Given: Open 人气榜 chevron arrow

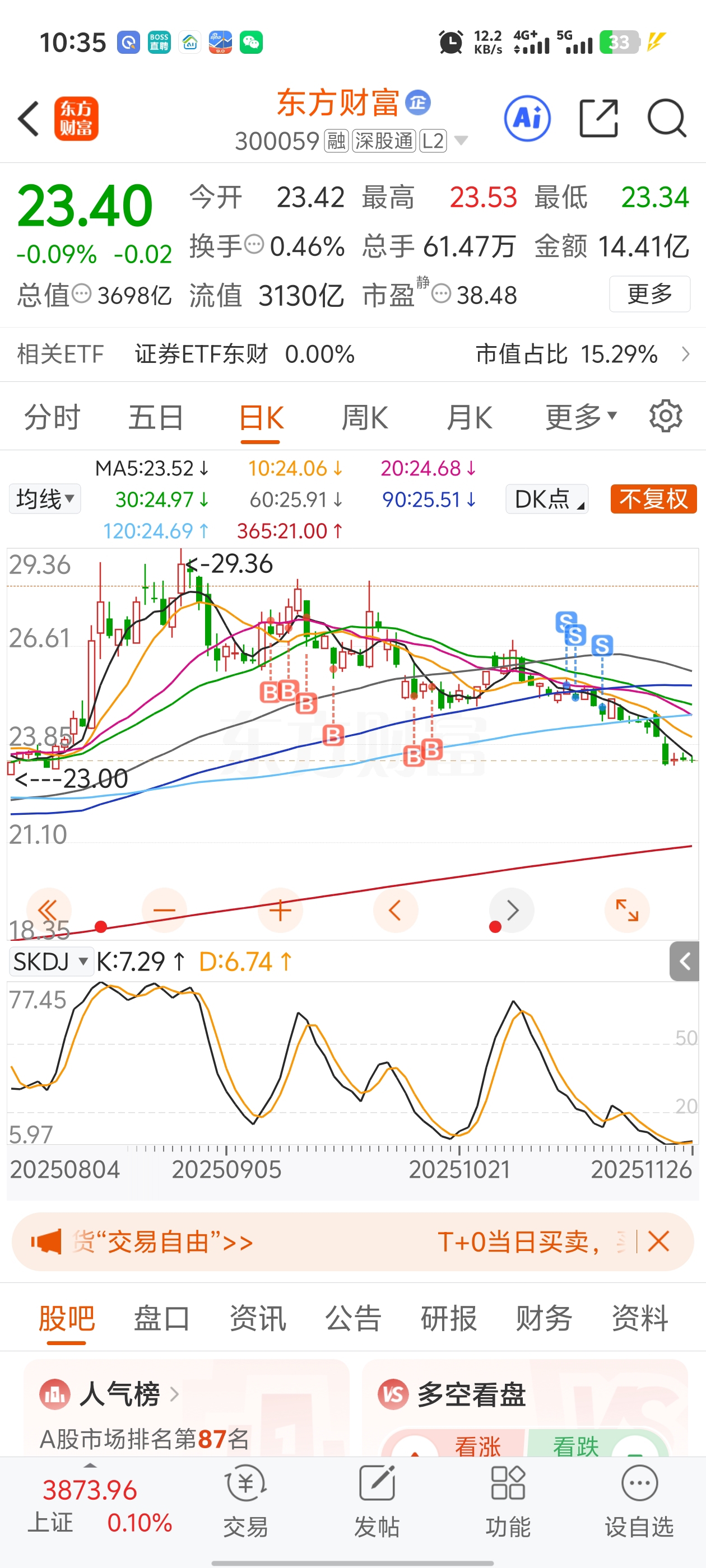Looking at the screenshot, I should 174,1394.
